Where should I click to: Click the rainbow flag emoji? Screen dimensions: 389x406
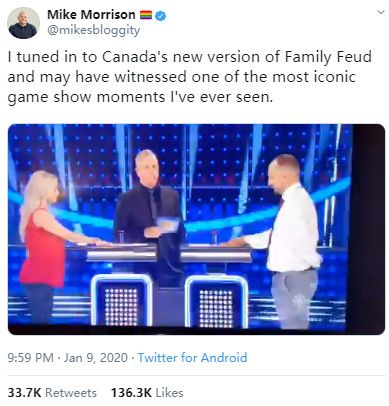(x=146, y=15)
